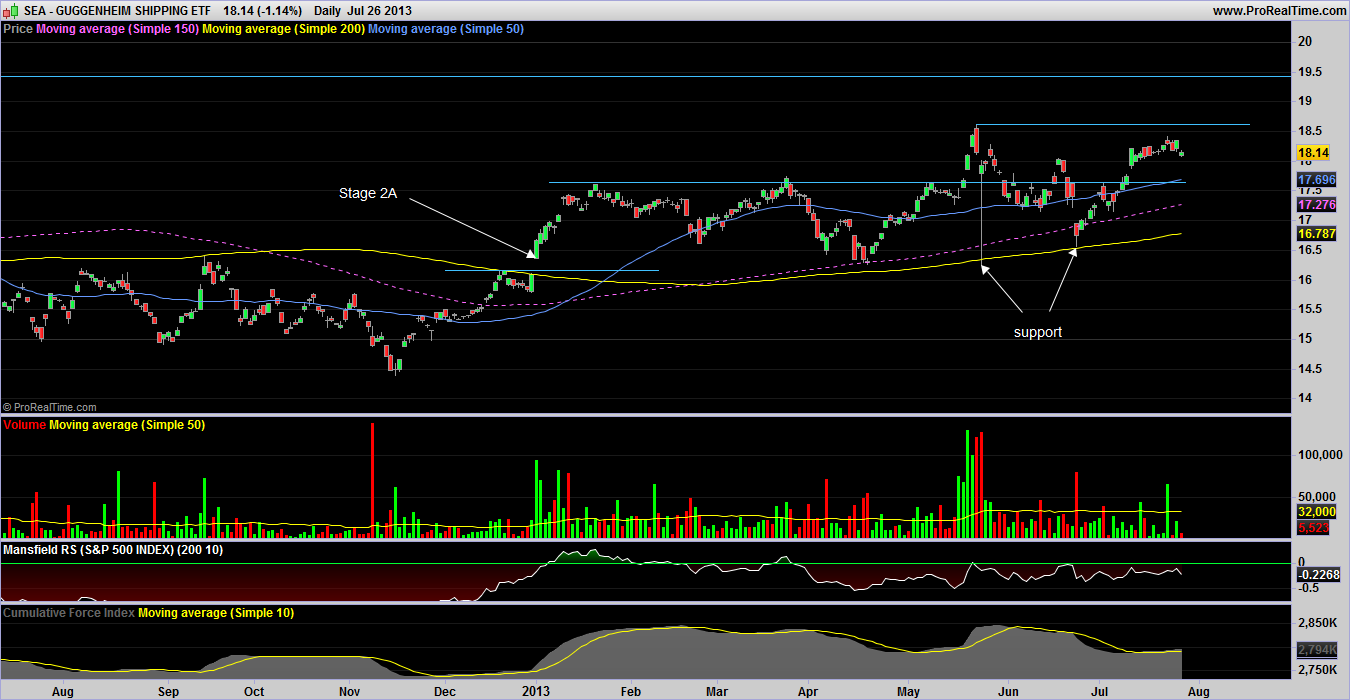Image resolution: width=1350 pixels, height=700 pixels.
Task: Click the 2013 marker on time axis
Action: point(537,690)
